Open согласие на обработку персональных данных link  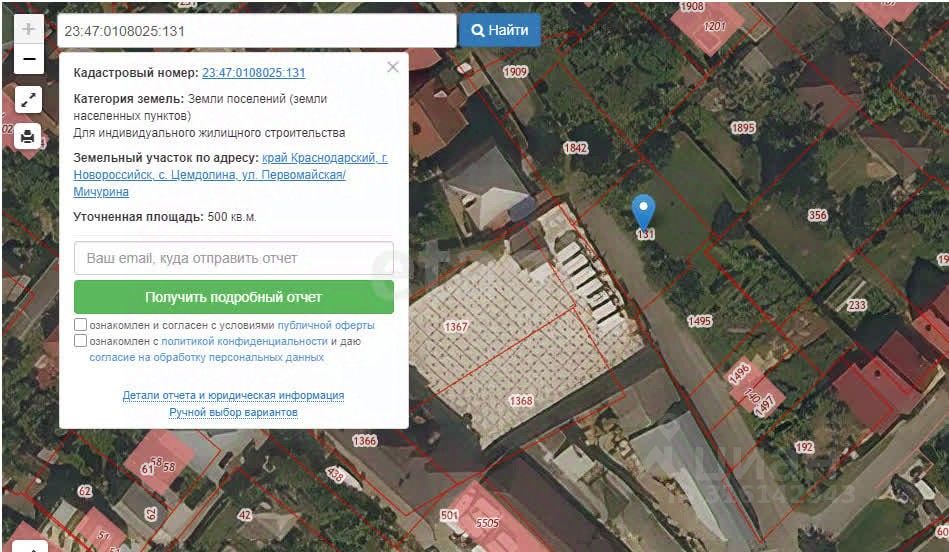pyautogui.click(x=206, y=358)
